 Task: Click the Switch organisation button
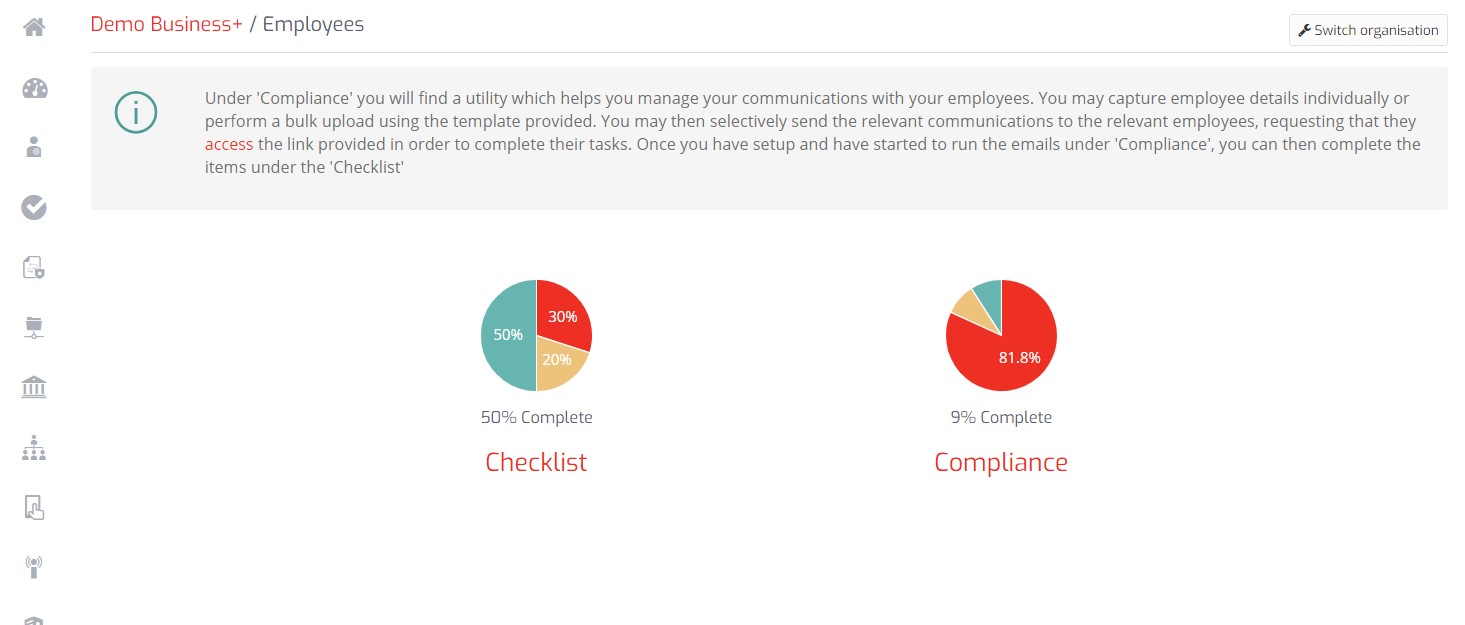coord(1368,30)
